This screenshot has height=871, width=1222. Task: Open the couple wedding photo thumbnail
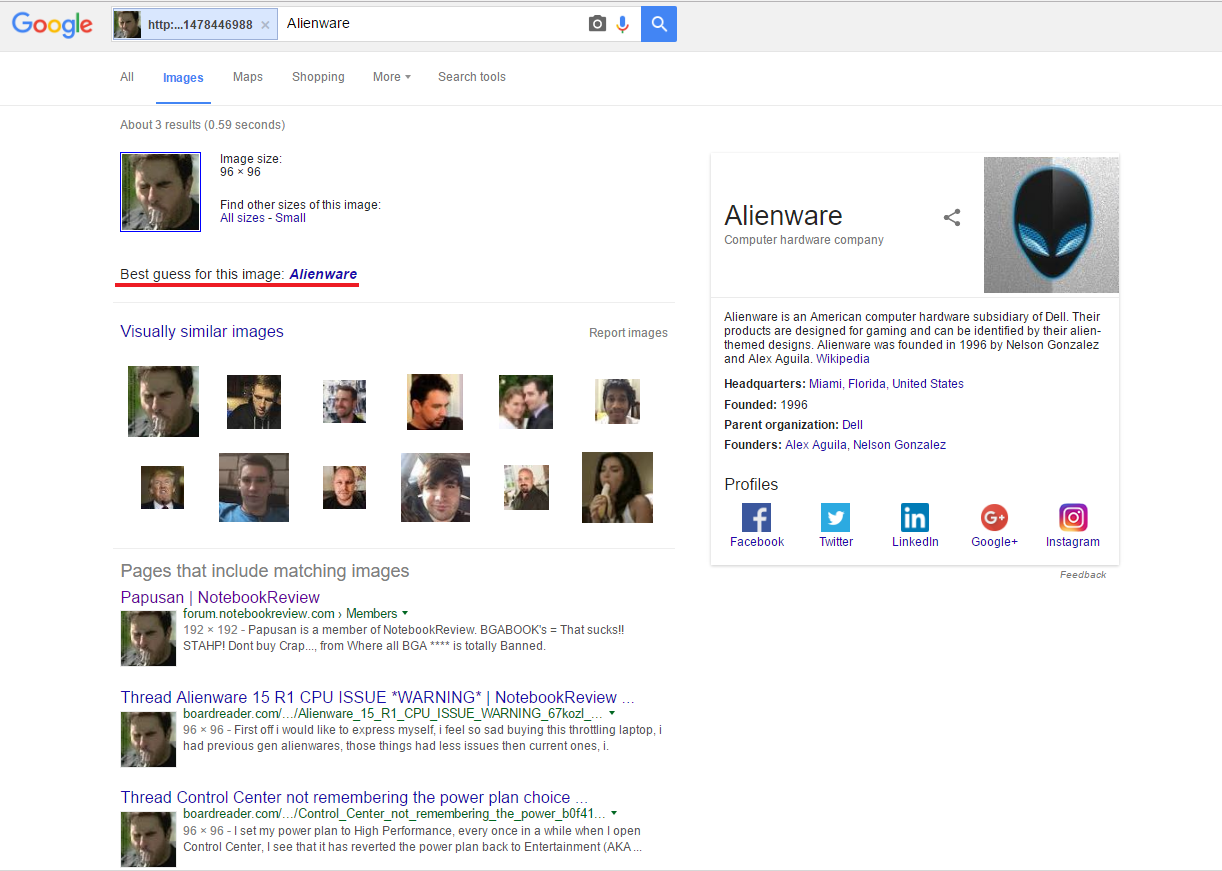pos(526,402)
